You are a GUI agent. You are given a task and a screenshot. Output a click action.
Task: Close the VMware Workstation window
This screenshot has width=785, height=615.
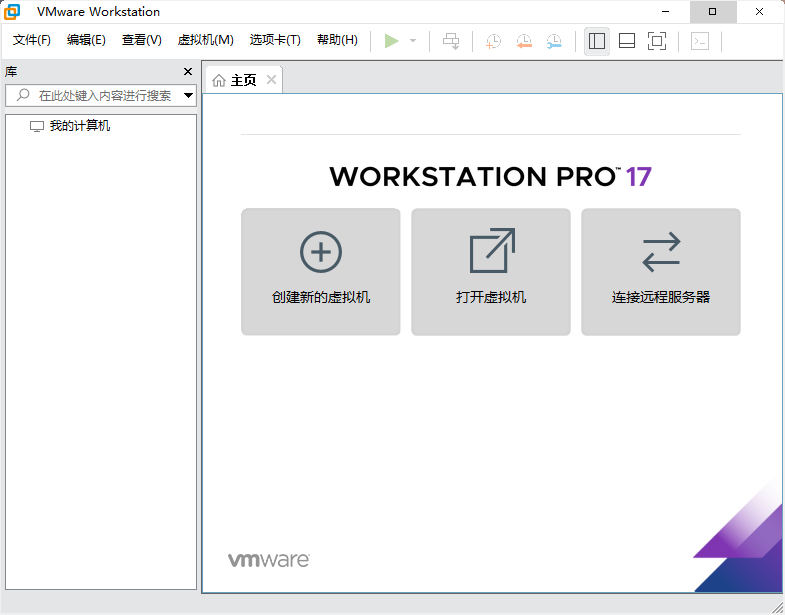coord(759,12)
